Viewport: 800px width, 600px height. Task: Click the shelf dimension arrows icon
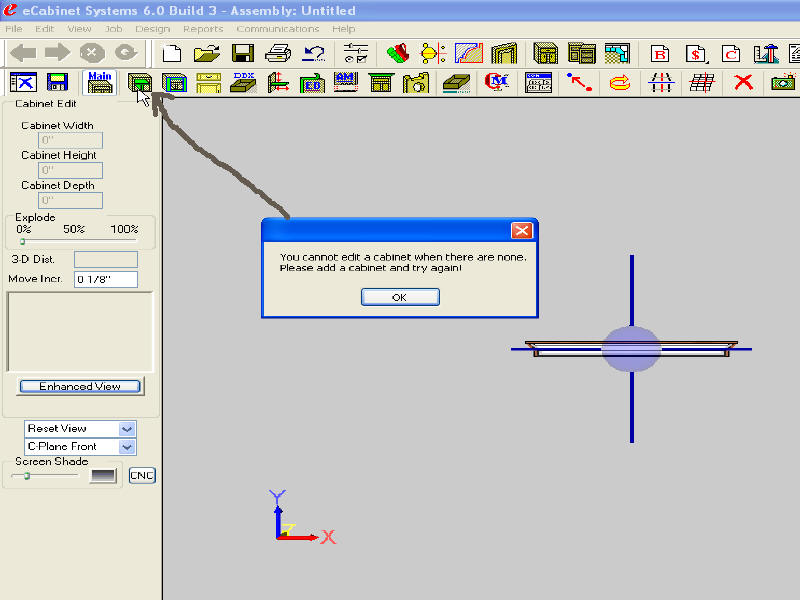[x=279, y=83]
